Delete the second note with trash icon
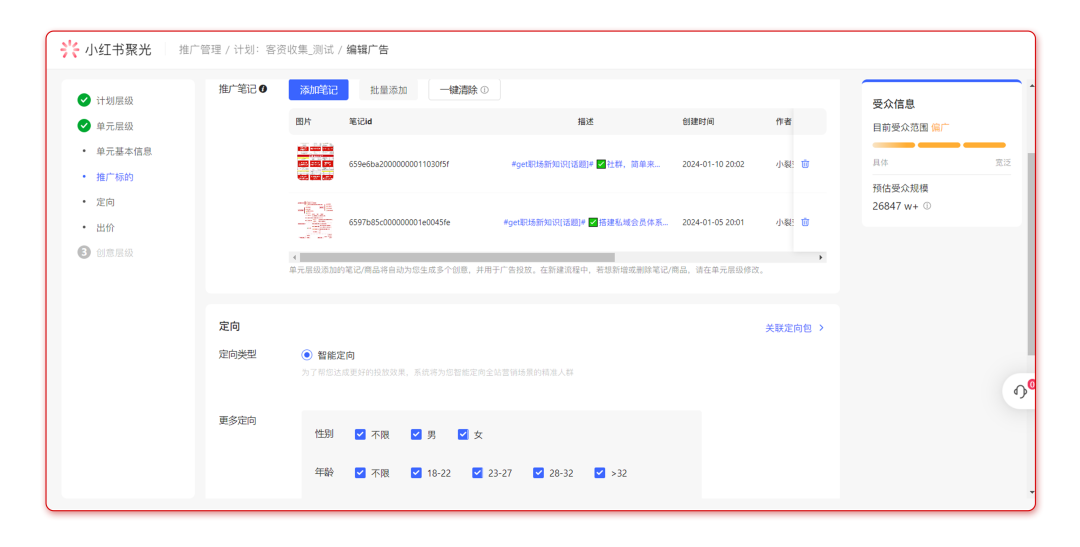 coord(805,222)
